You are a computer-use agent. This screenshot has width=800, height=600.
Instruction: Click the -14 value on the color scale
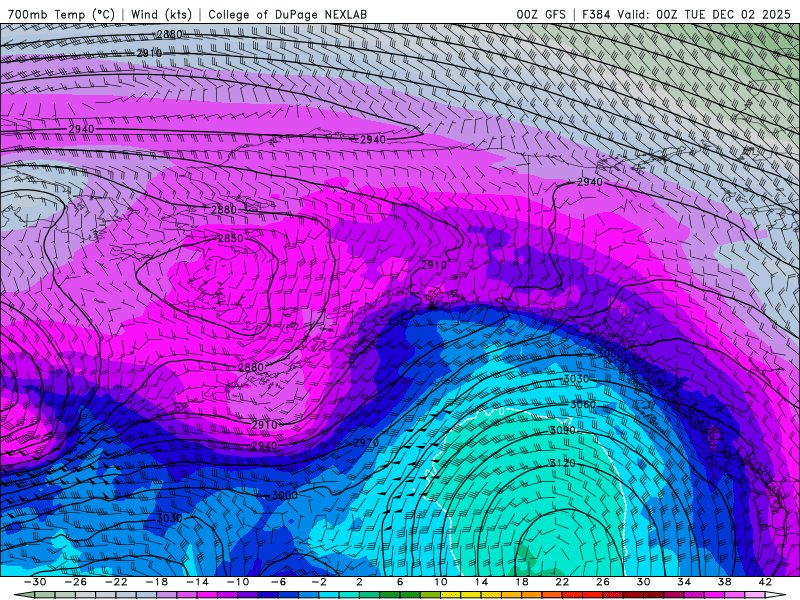(197, 582)
